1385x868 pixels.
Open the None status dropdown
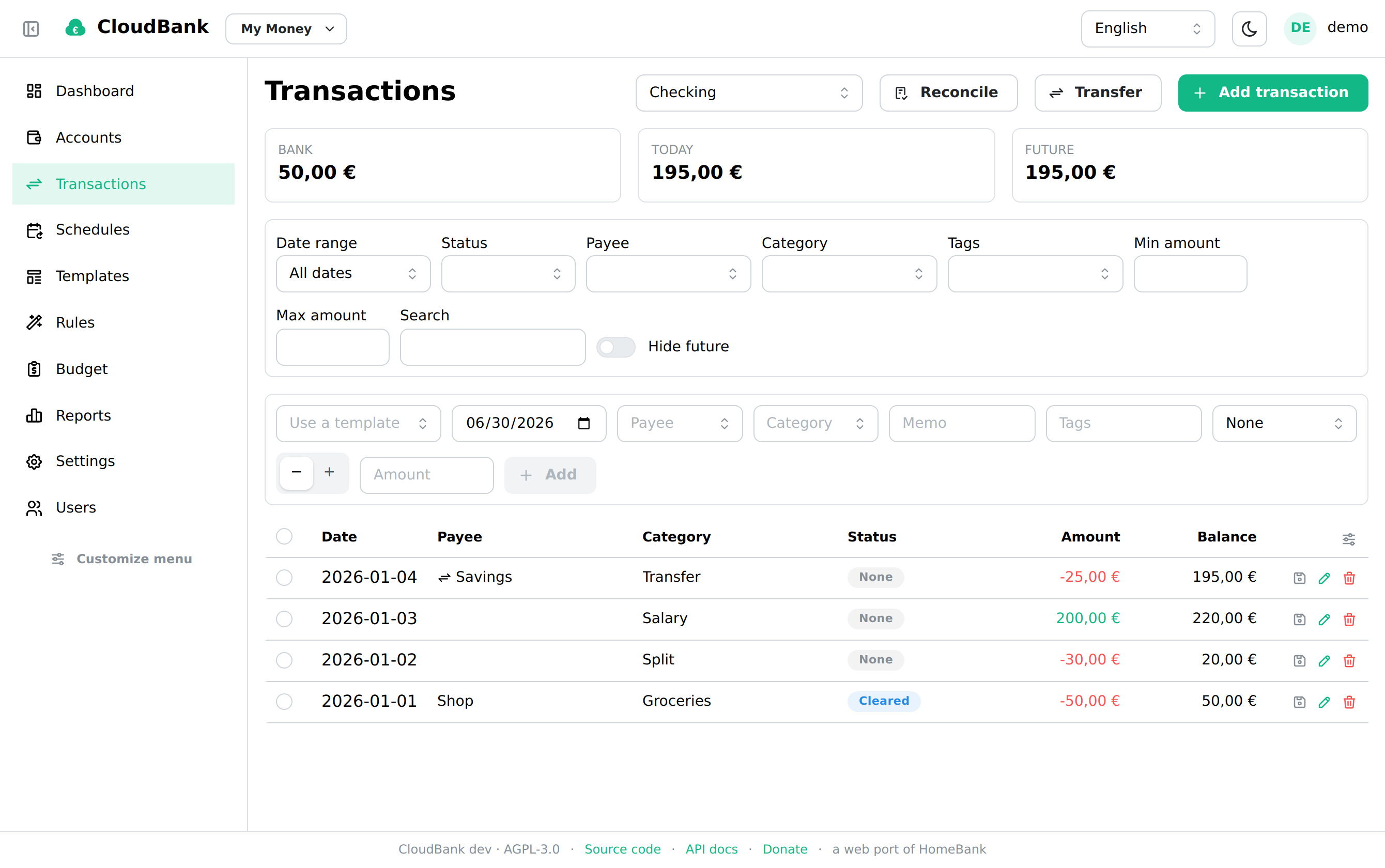1285,424
